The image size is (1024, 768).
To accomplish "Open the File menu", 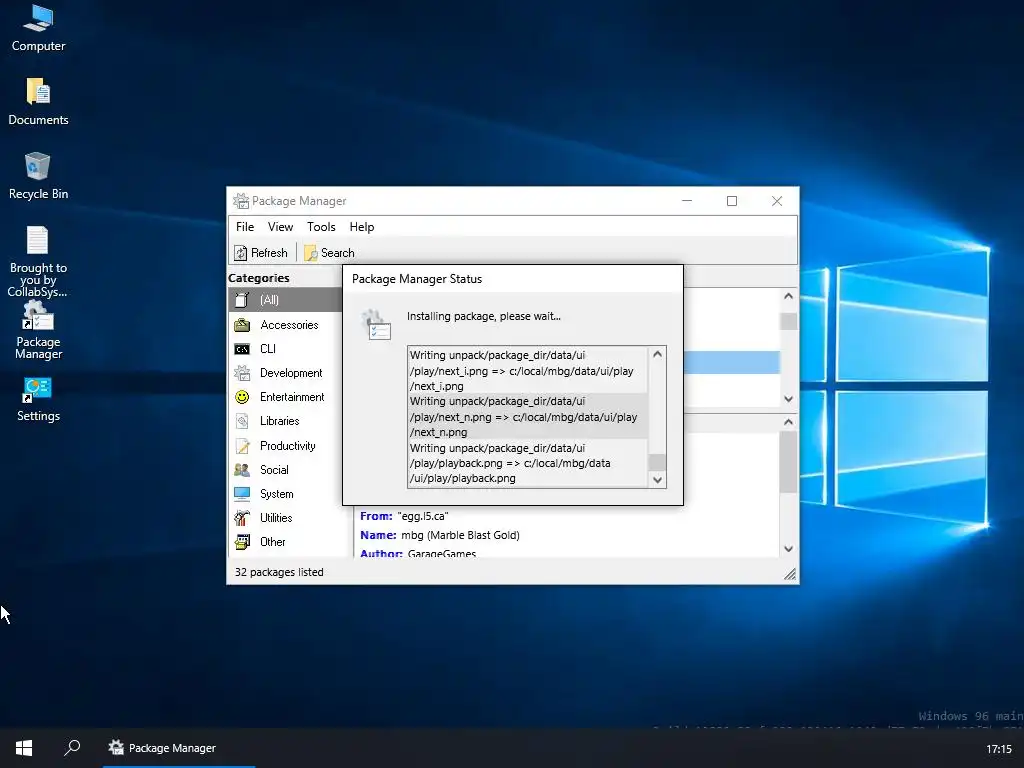I will [245, 227].
